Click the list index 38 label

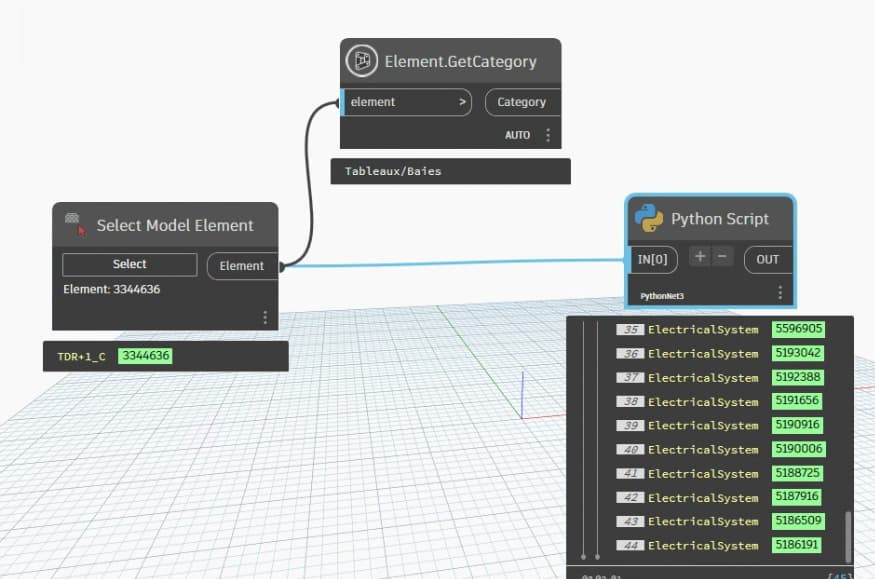pyautogui.click(x=630, y=402)
